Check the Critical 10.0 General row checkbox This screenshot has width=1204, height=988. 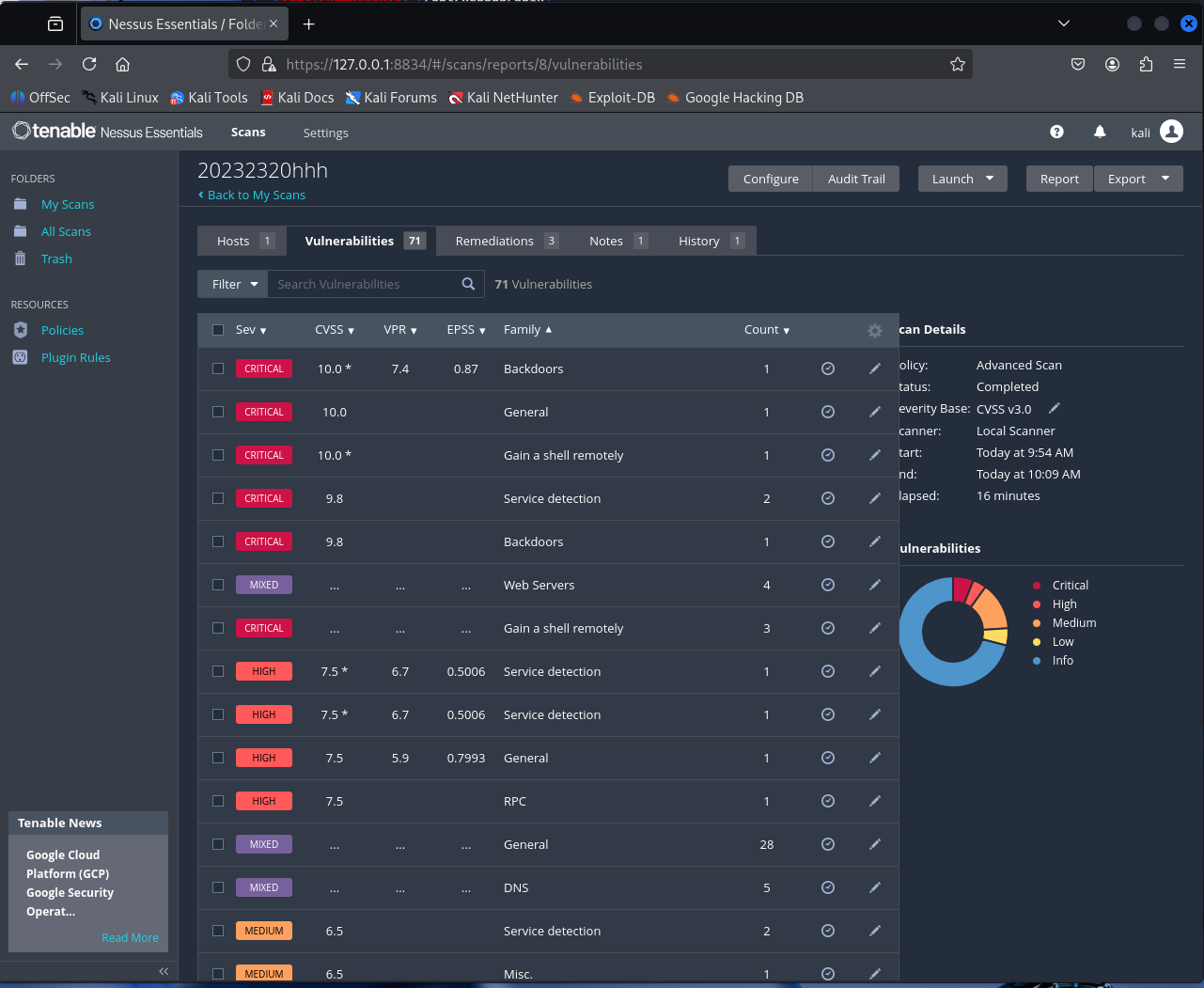tap(218, 412)
